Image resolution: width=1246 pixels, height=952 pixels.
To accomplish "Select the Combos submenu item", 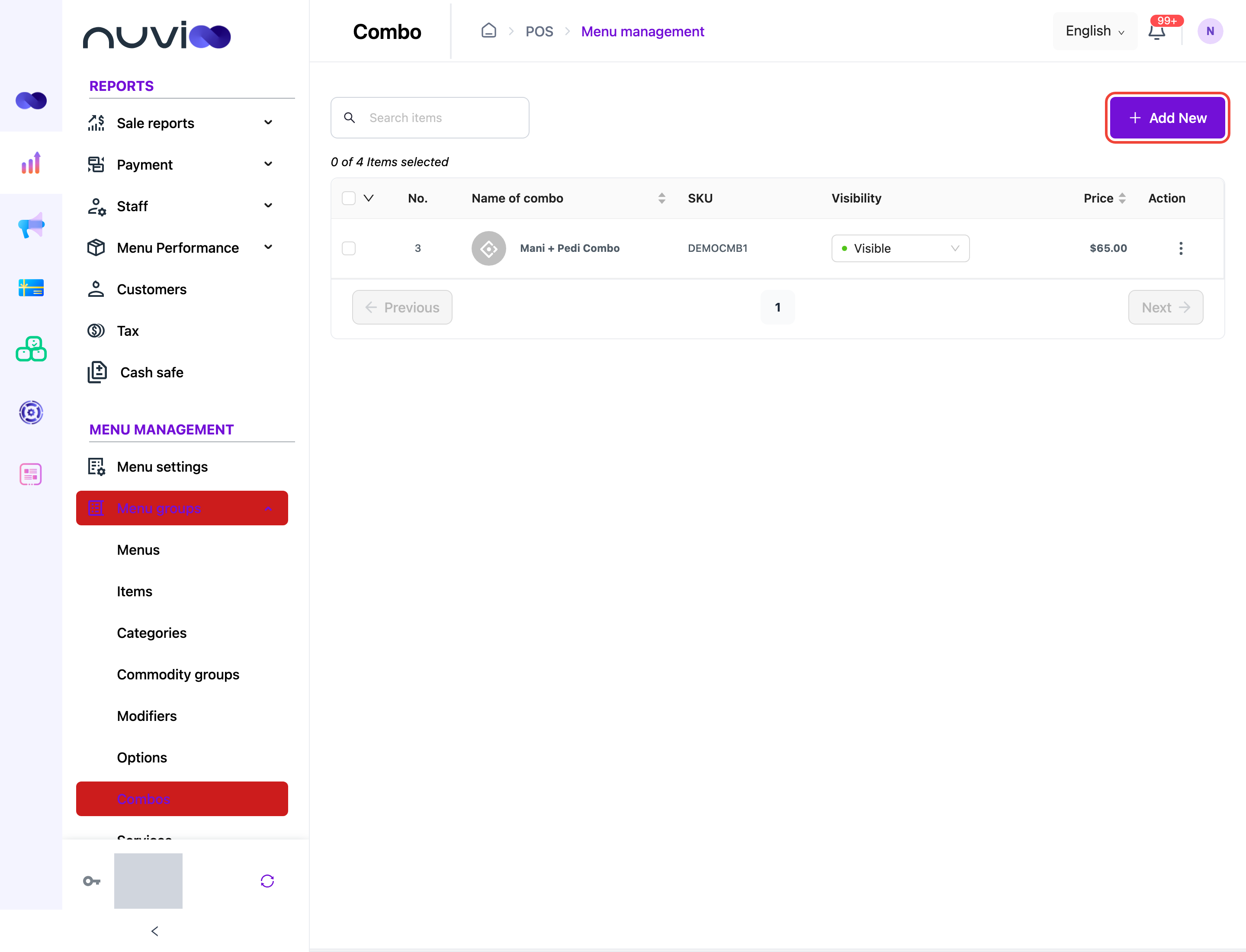I will coord(182,799).
